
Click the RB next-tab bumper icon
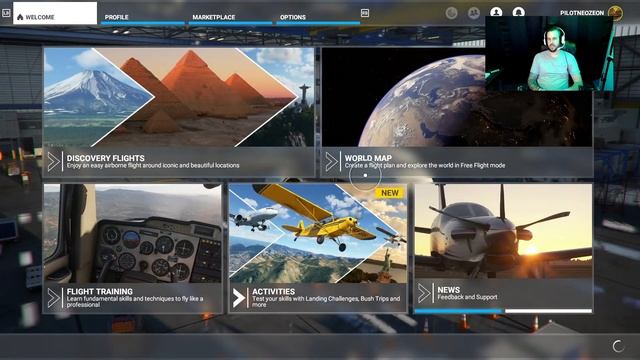(x=365, y=13)
